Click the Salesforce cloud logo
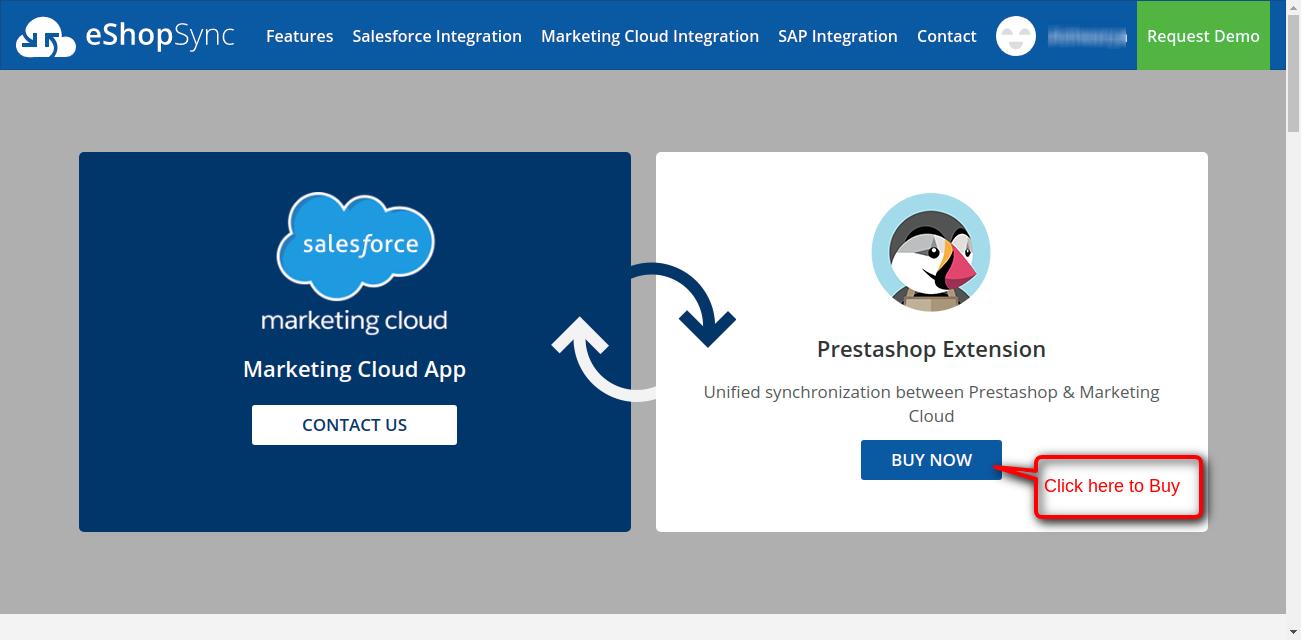This screenshot has height=640, width=1301. click(355, 245)
